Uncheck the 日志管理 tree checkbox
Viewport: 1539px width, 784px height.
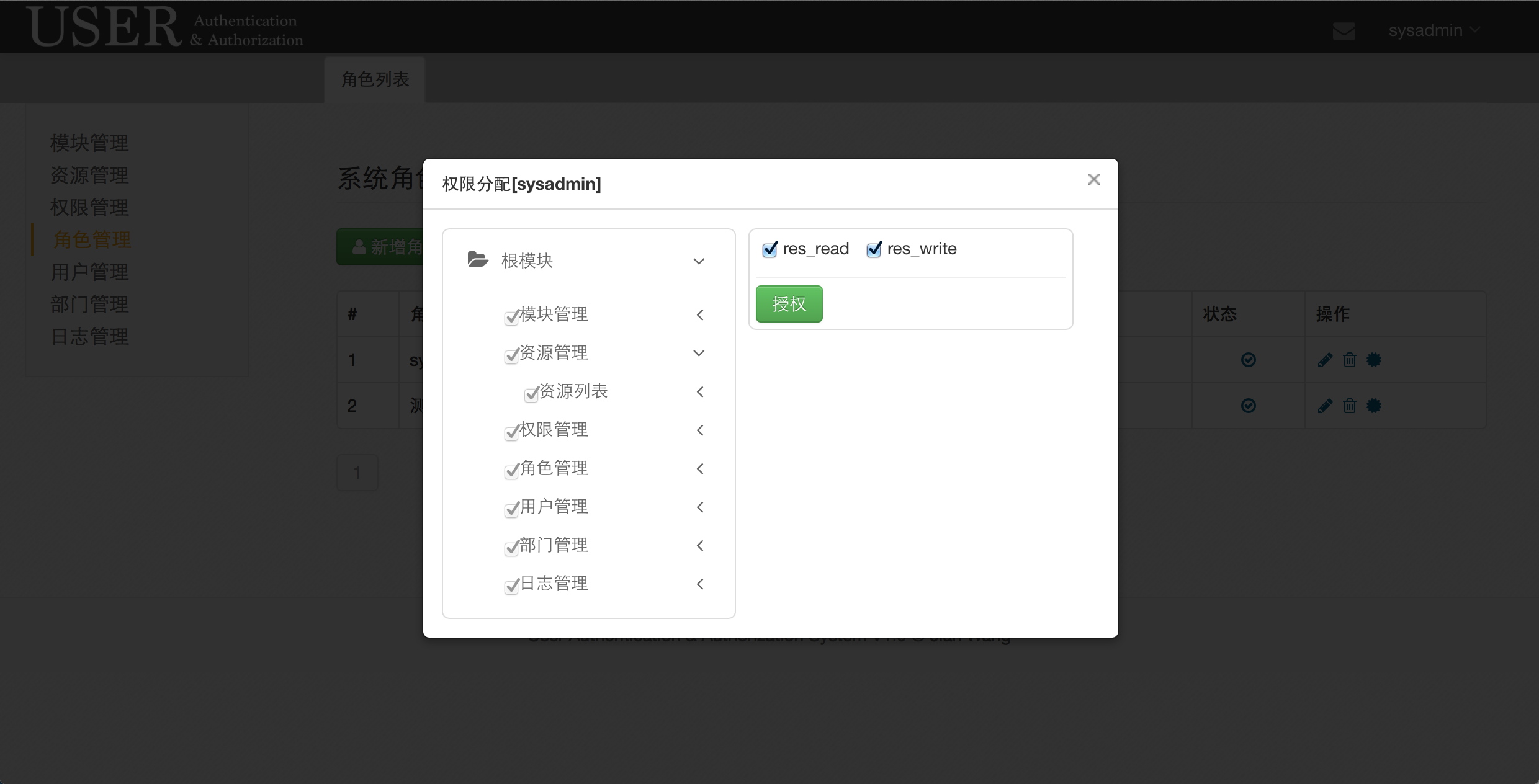511,587
